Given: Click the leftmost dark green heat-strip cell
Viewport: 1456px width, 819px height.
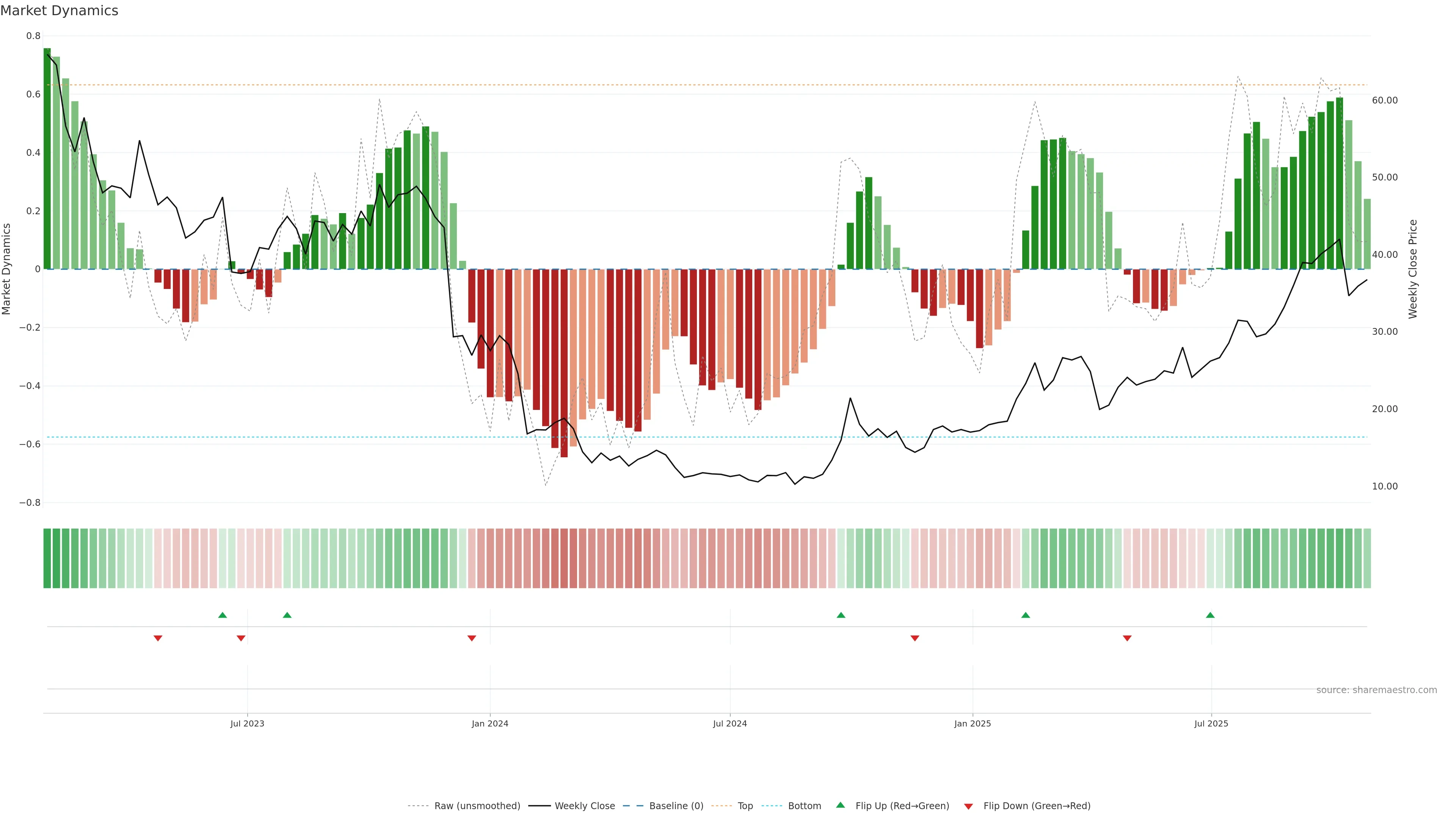Looking at the screenshot, I should (x=47, y=558).
